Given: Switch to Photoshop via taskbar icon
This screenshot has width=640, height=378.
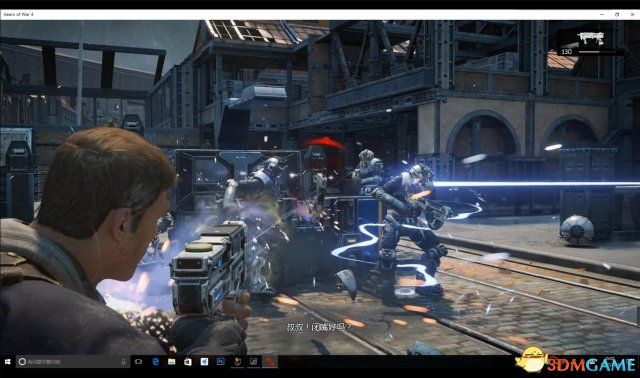Looking at the screenshot, I should [x=221, y=361].
